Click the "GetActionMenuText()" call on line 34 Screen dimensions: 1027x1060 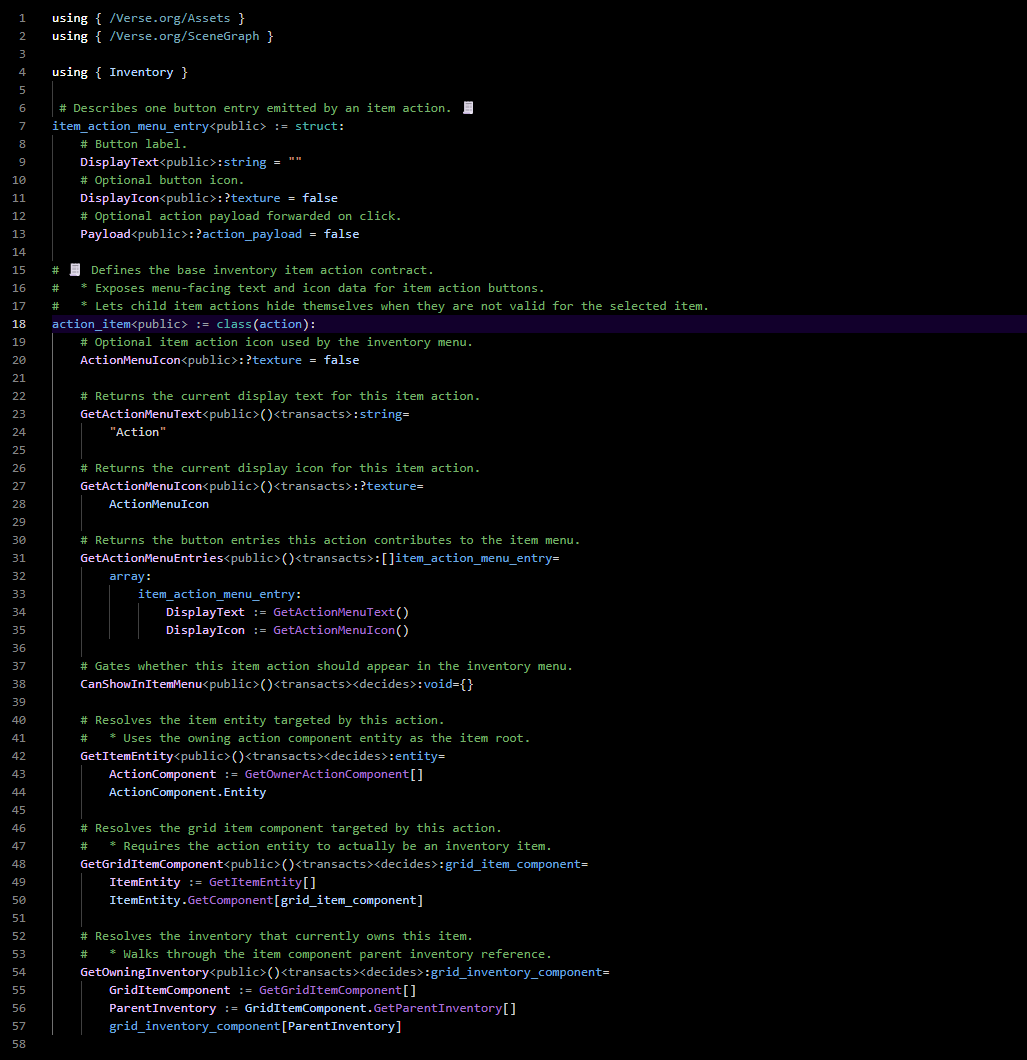point(341,612)
